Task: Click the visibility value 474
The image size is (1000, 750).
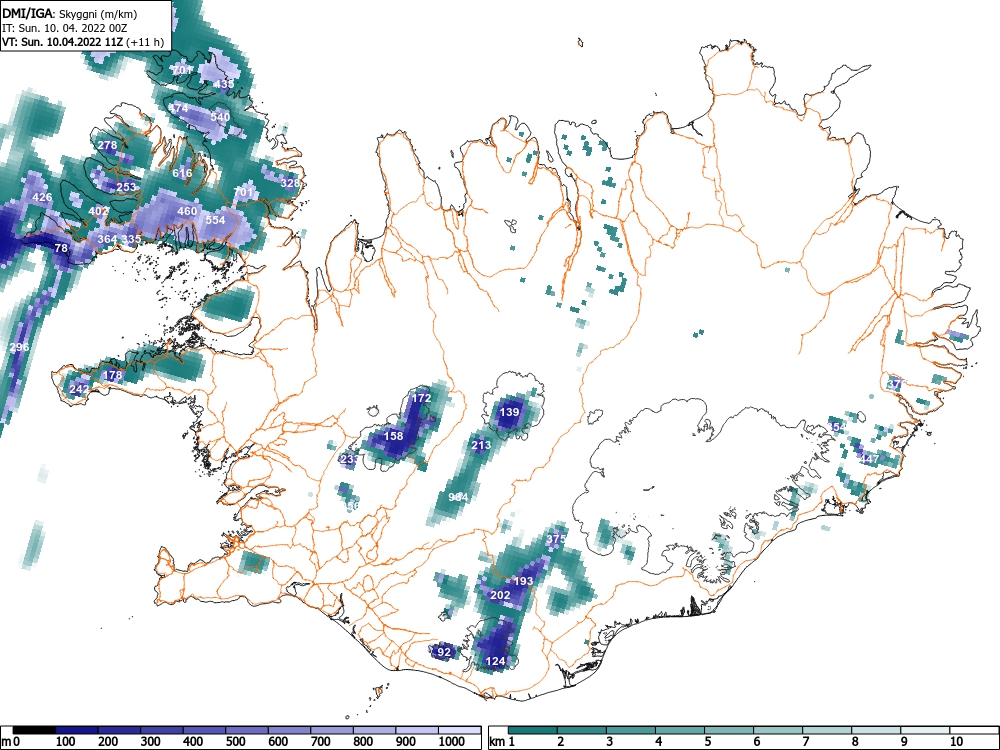Action: pos(178,108)
